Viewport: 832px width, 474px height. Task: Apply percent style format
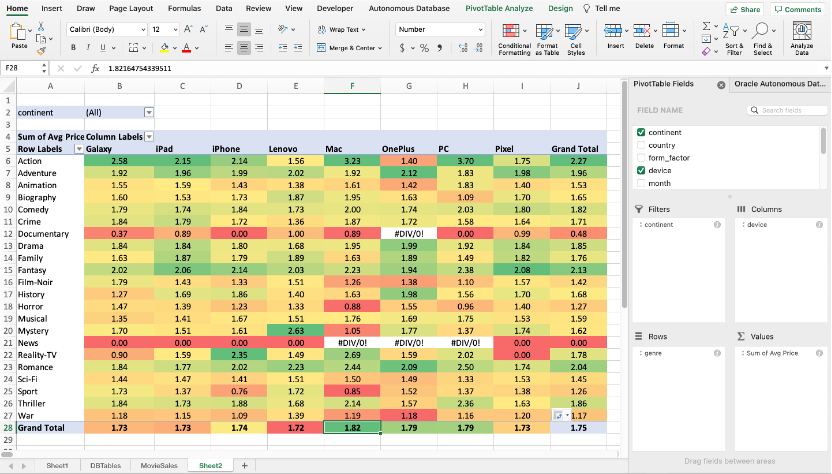pos(424,48)
